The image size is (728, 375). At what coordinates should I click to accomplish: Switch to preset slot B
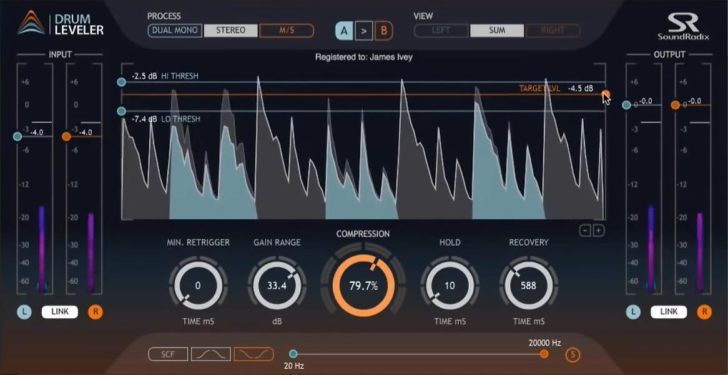pyautogui.click(x=384, y=31)
